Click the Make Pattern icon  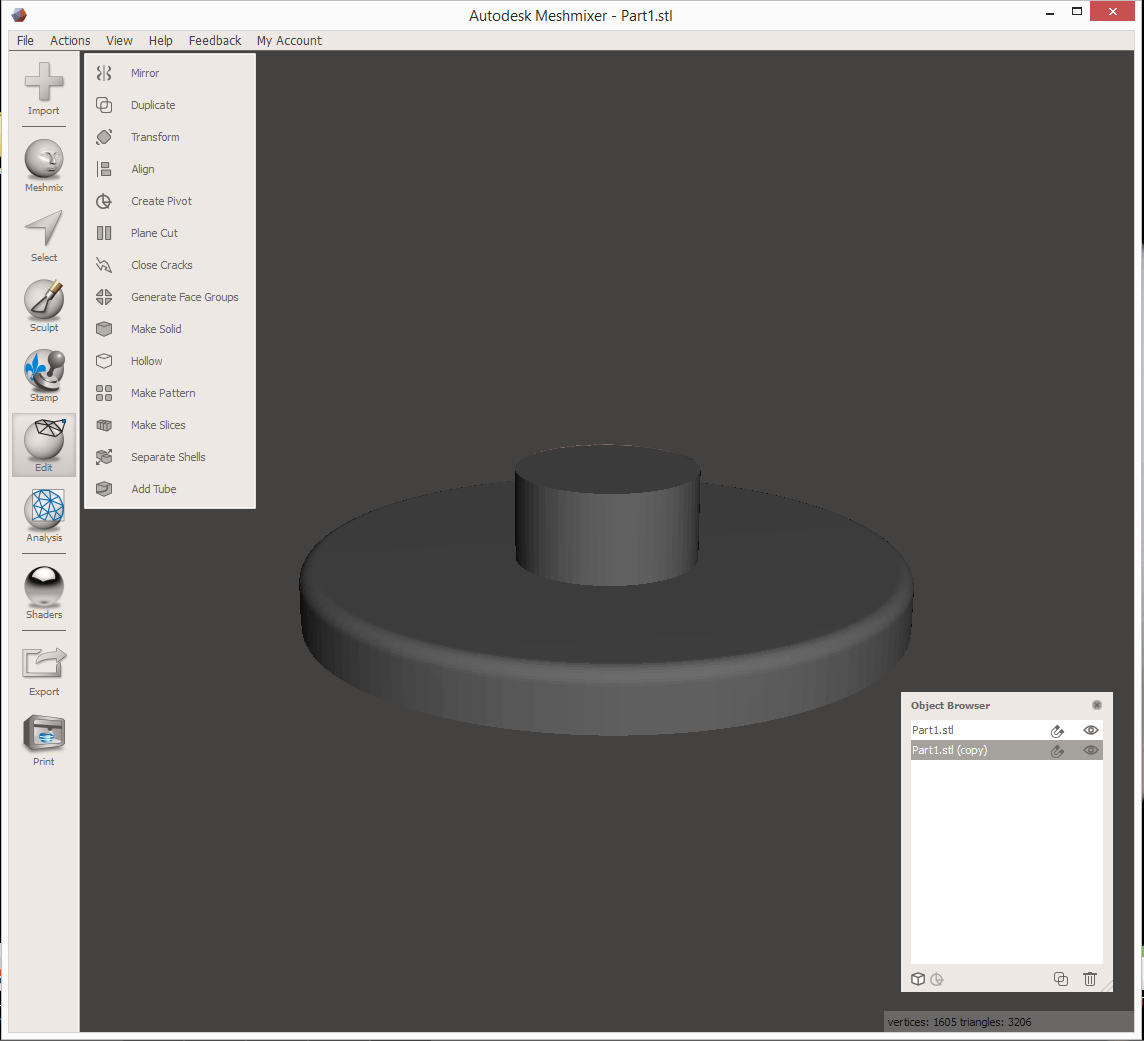[104, 393]
